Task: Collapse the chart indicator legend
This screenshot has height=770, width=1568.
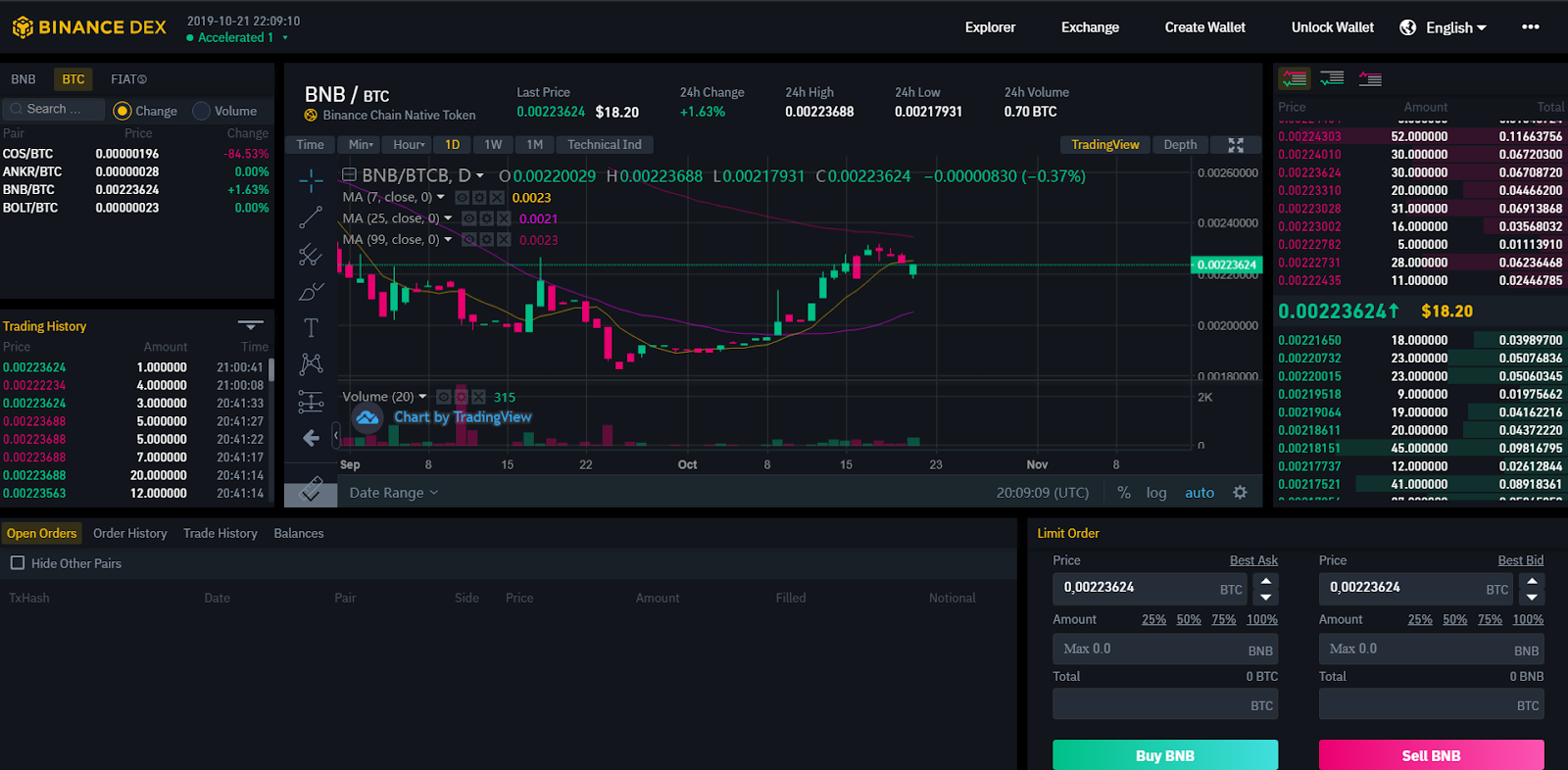Action: click(348, 175)
